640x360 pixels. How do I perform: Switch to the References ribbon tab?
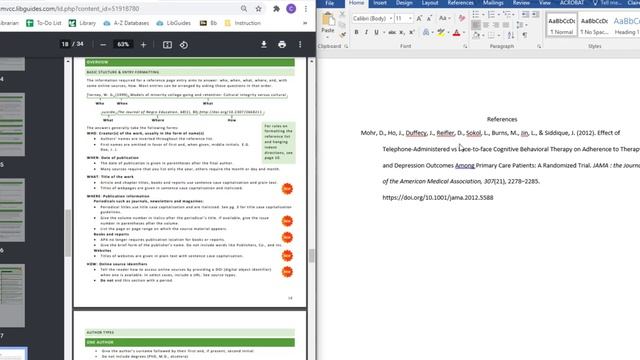coord(460,3)
